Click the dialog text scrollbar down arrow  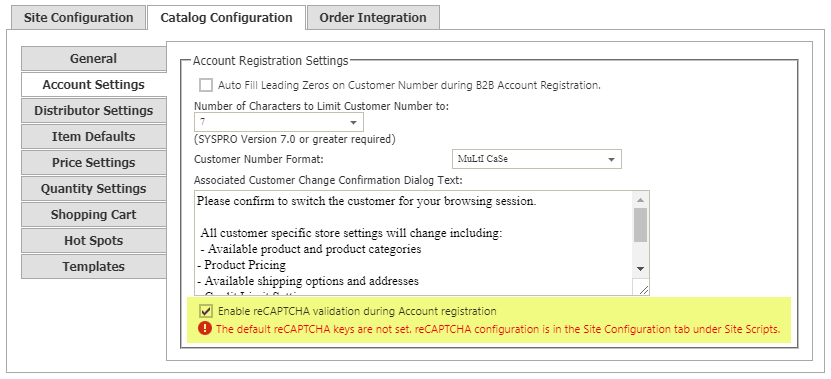pyautogui.click(x=640, y=269)
